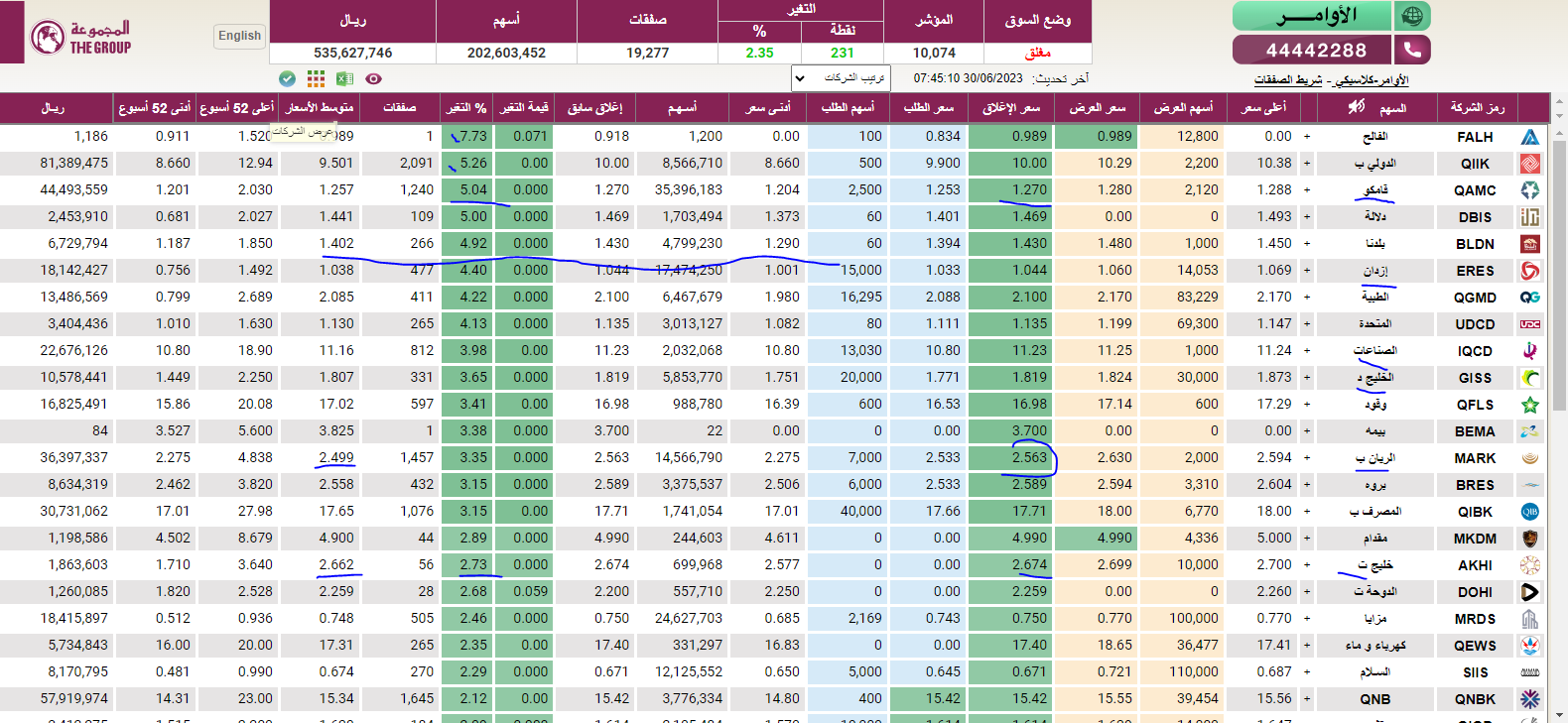Click the UDCD company logo icon

click(1530, 324)
